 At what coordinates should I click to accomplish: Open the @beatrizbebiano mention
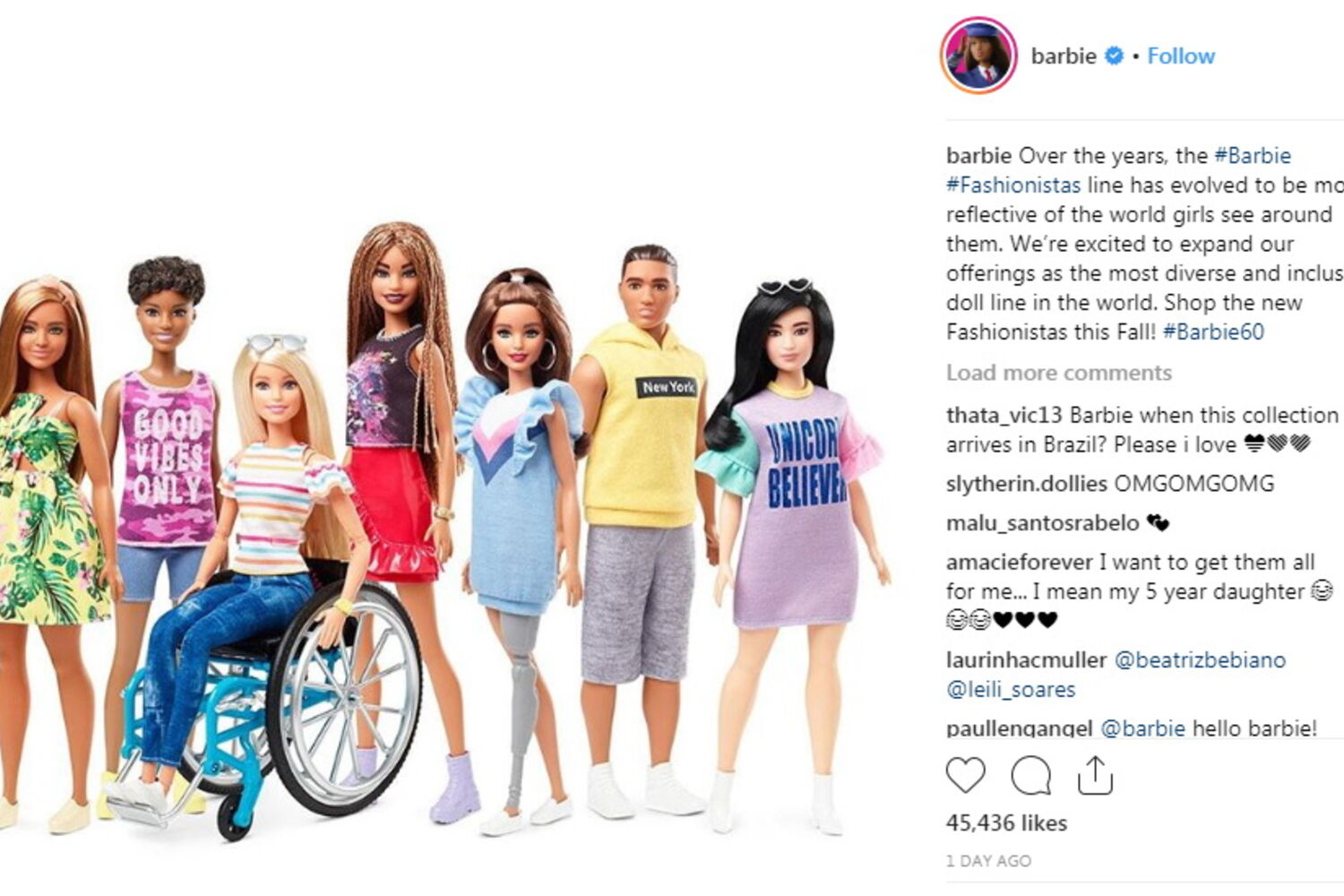coord(1200,659)
